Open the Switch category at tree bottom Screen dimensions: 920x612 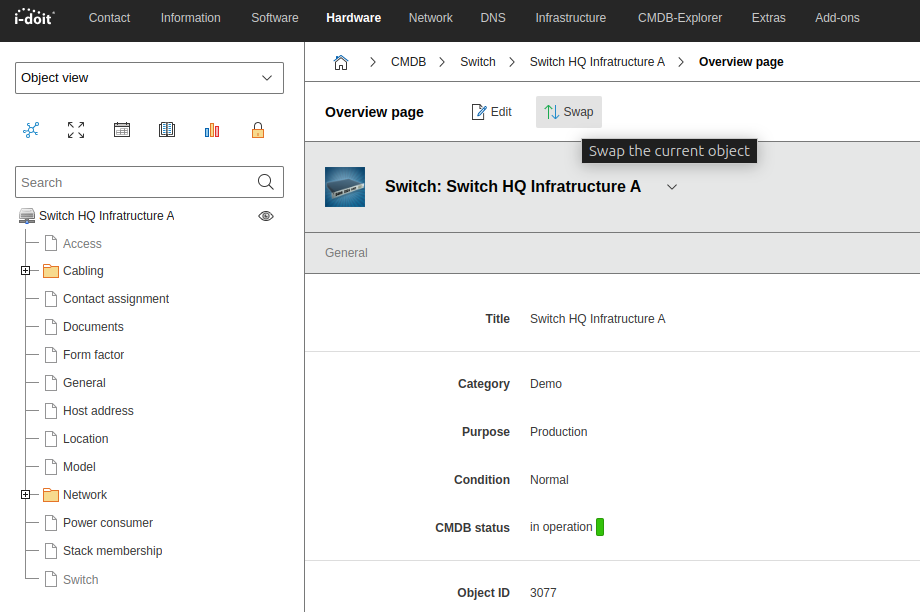(x=81, y=580)
